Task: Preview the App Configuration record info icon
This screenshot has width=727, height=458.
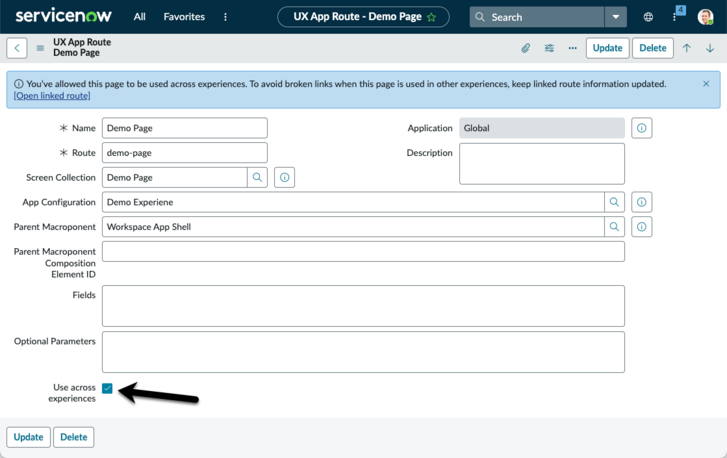Action: pos(641,202)
